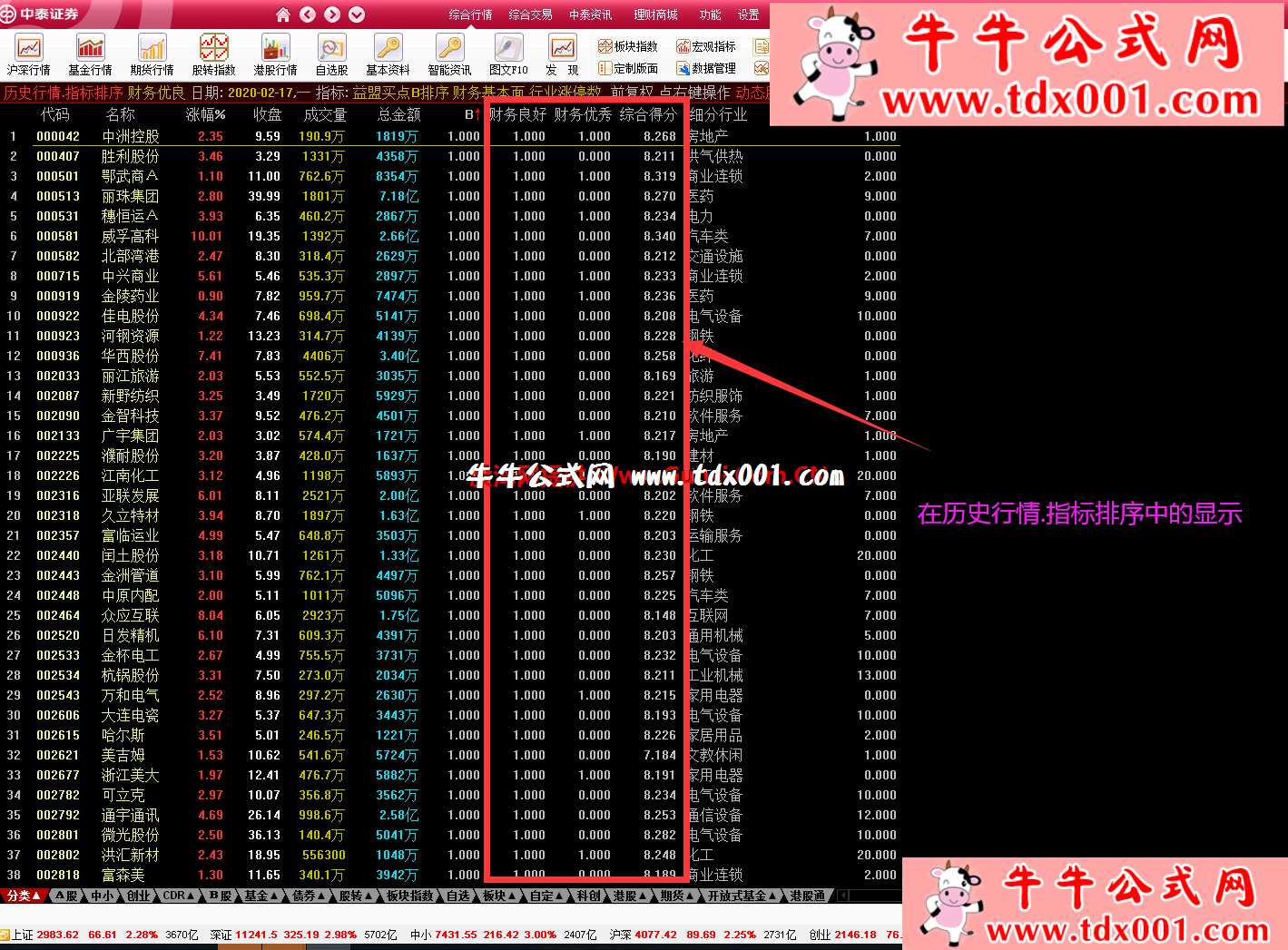Select stock row 002802 洪汇新材
1288x950 pixels.
pos(450,855)
